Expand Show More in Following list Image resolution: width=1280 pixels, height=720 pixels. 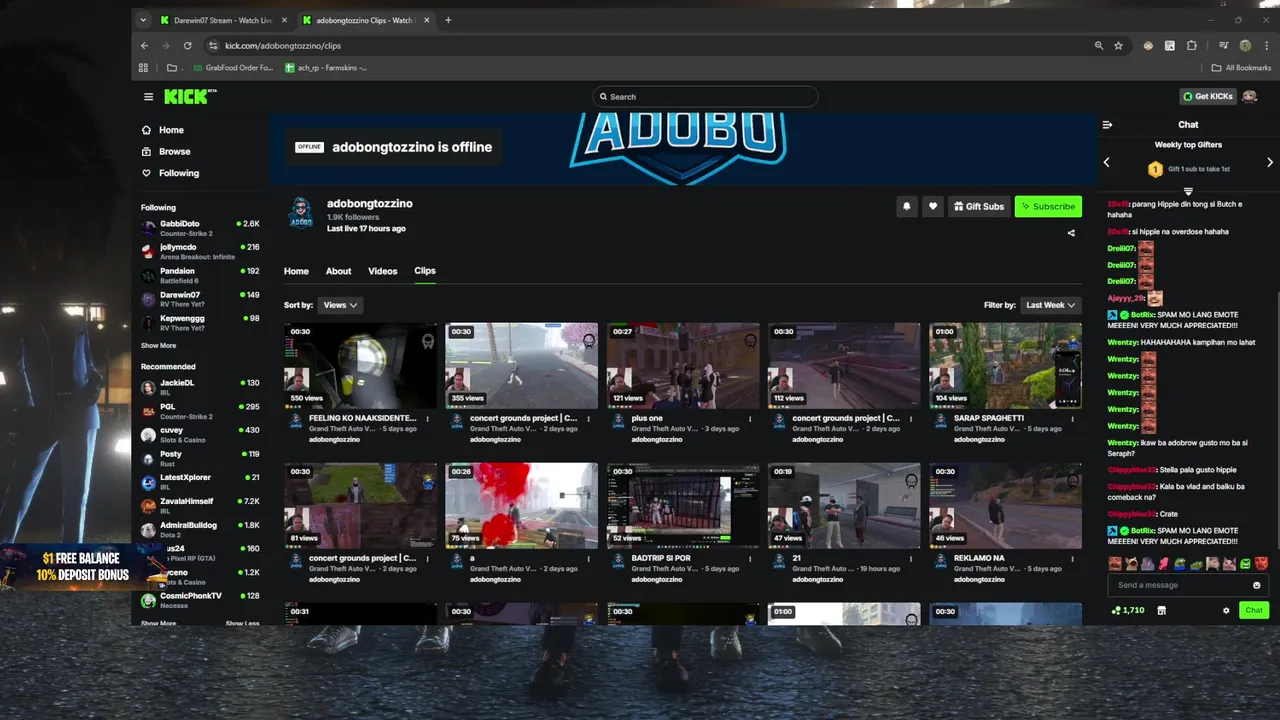[x=158, y=346]
